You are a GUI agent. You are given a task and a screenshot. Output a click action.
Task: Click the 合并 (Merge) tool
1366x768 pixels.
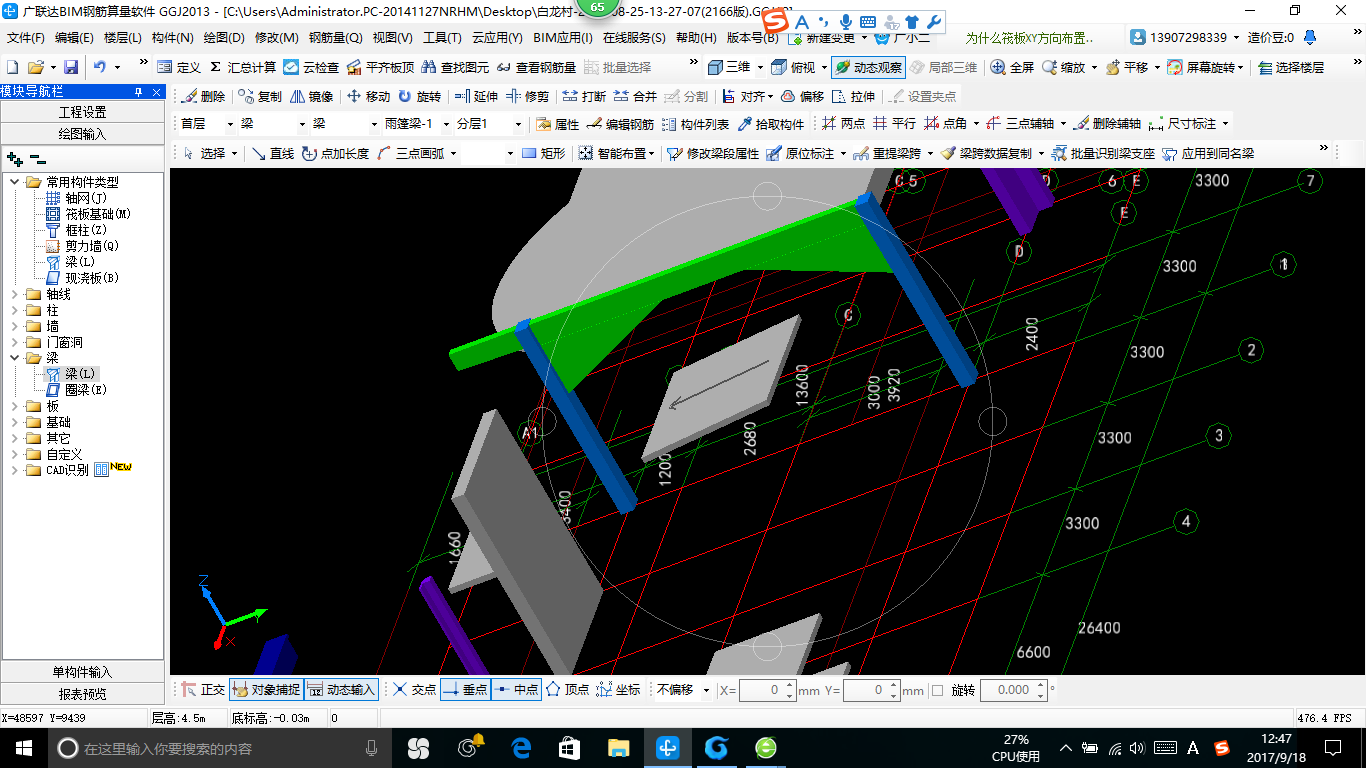pos(635,97)
